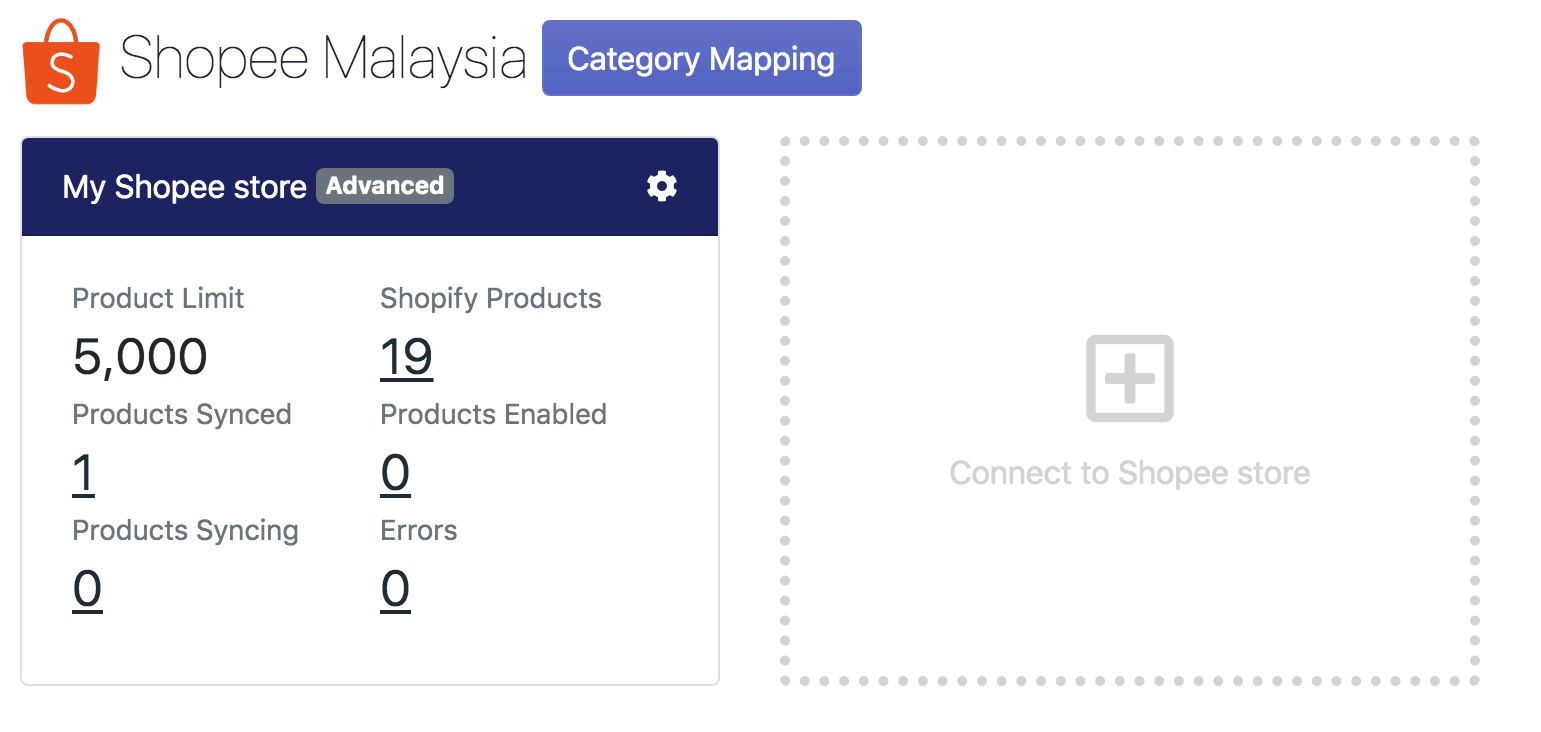Click the Shopee Malaysia heading
Screen dimensions: 1541x732
click(x=322, y=59)
